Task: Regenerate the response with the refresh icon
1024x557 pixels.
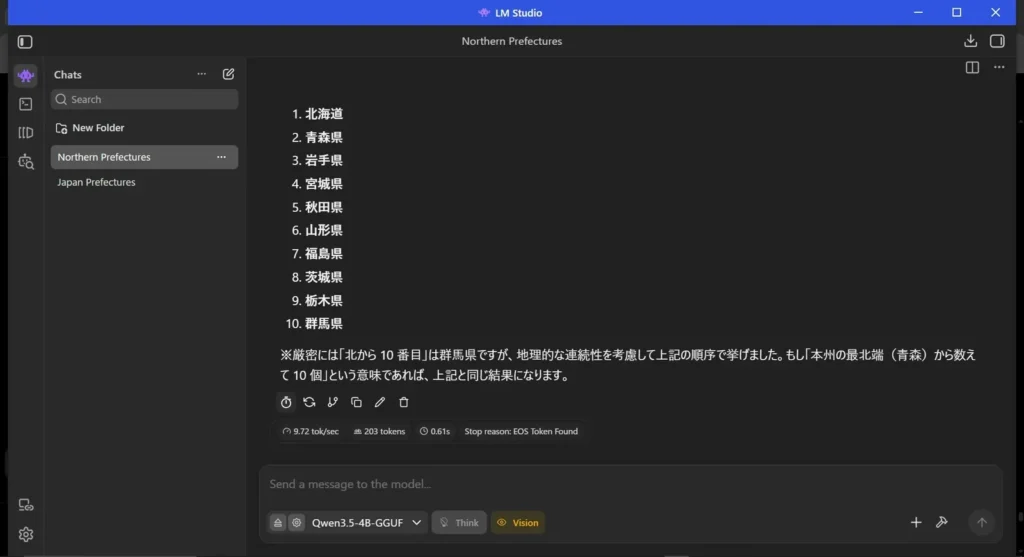Action: (310, 402)
